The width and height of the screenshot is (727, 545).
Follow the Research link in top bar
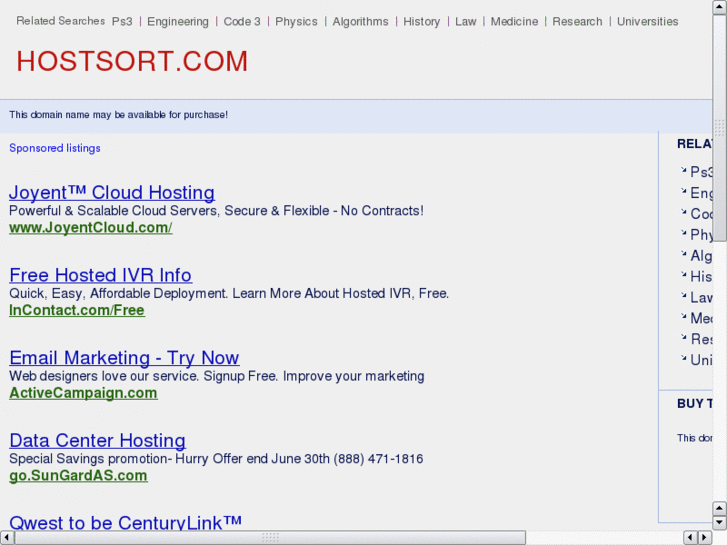577,21
